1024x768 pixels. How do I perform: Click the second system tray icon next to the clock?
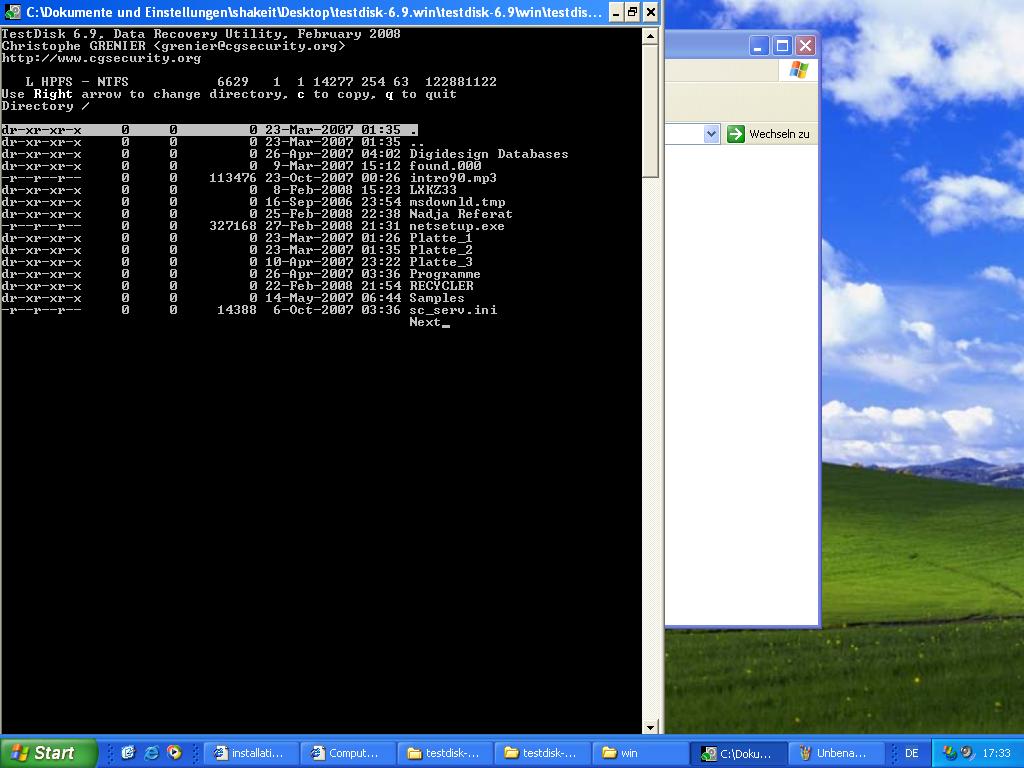point(967,753)
